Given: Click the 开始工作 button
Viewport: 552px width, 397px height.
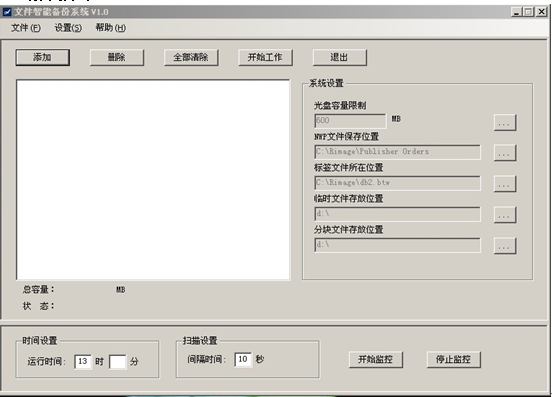Looking at the screenshot, I should tap(265, 57).
